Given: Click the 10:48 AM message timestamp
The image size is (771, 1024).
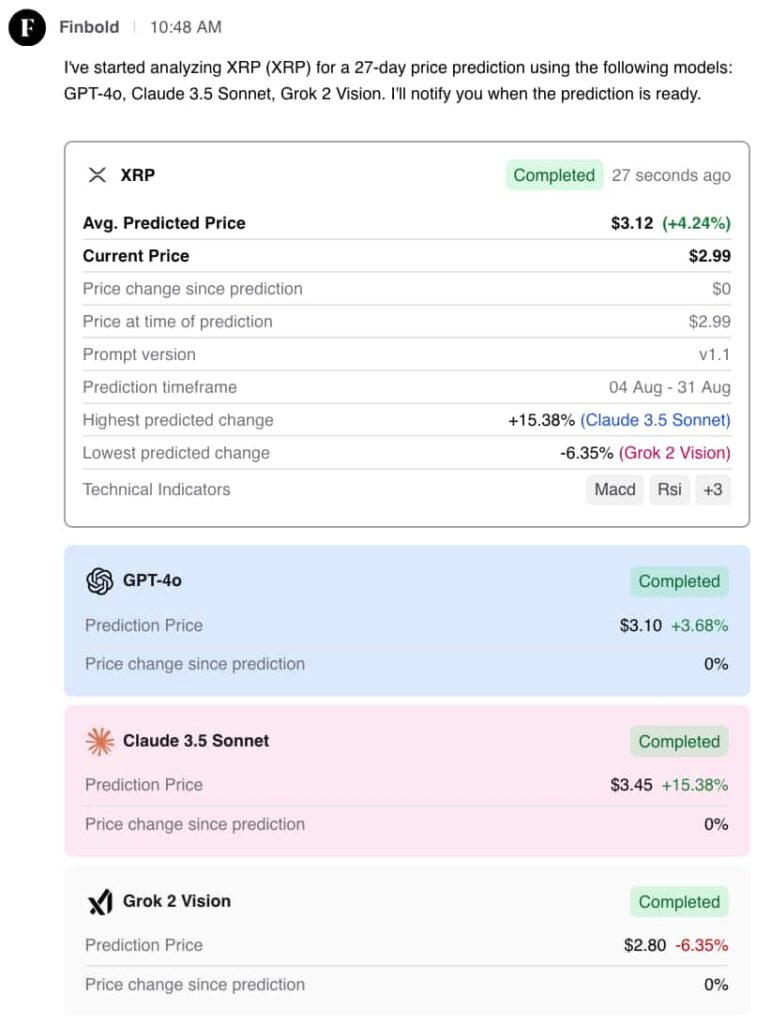Looking at the screenshot, I should 186,27.
